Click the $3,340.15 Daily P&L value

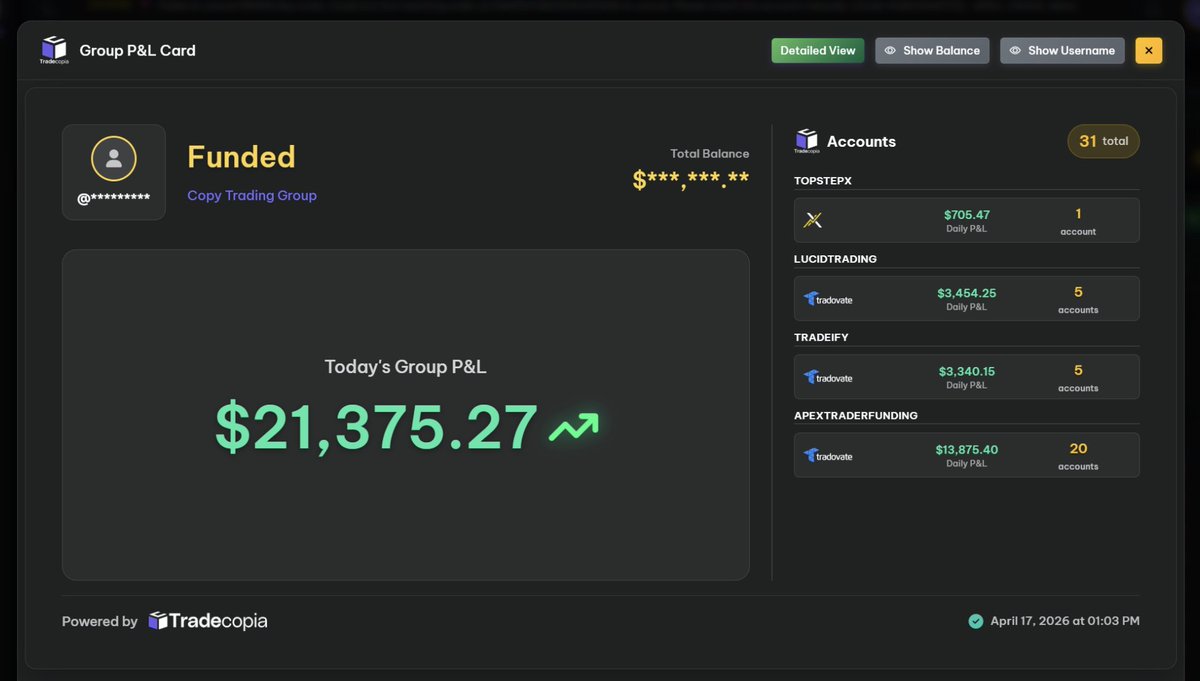tap(966, 371)
